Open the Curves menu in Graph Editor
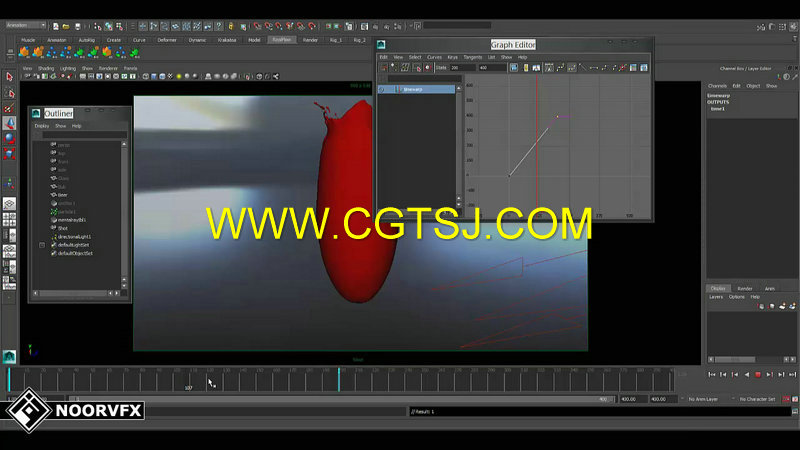The image size is (800, 450). tap(434, 57)
